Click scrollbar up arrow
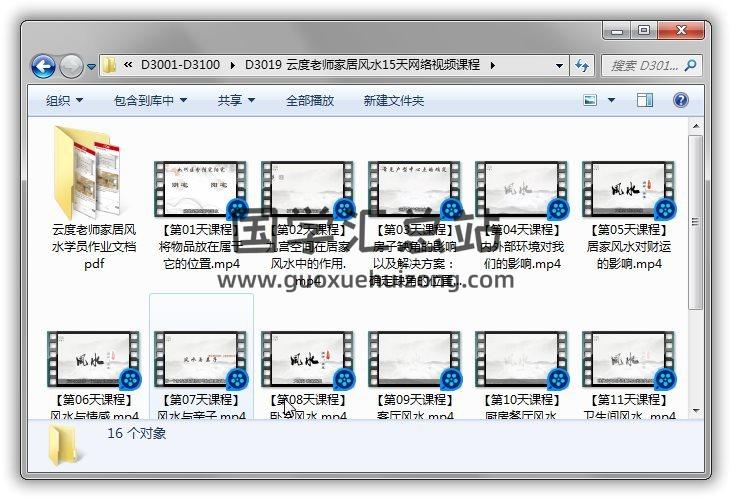The height and width of the screenshot is (500, 732). [696, 126]
